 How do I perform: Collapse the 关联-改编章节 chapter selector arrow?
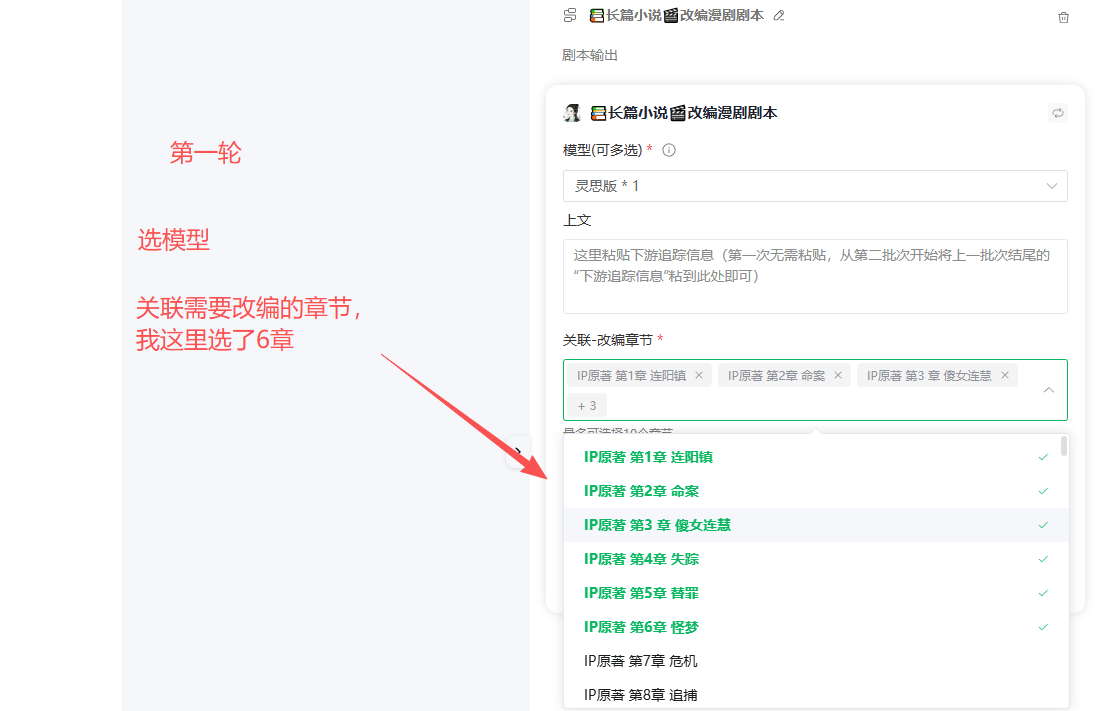click(1048, 390)
